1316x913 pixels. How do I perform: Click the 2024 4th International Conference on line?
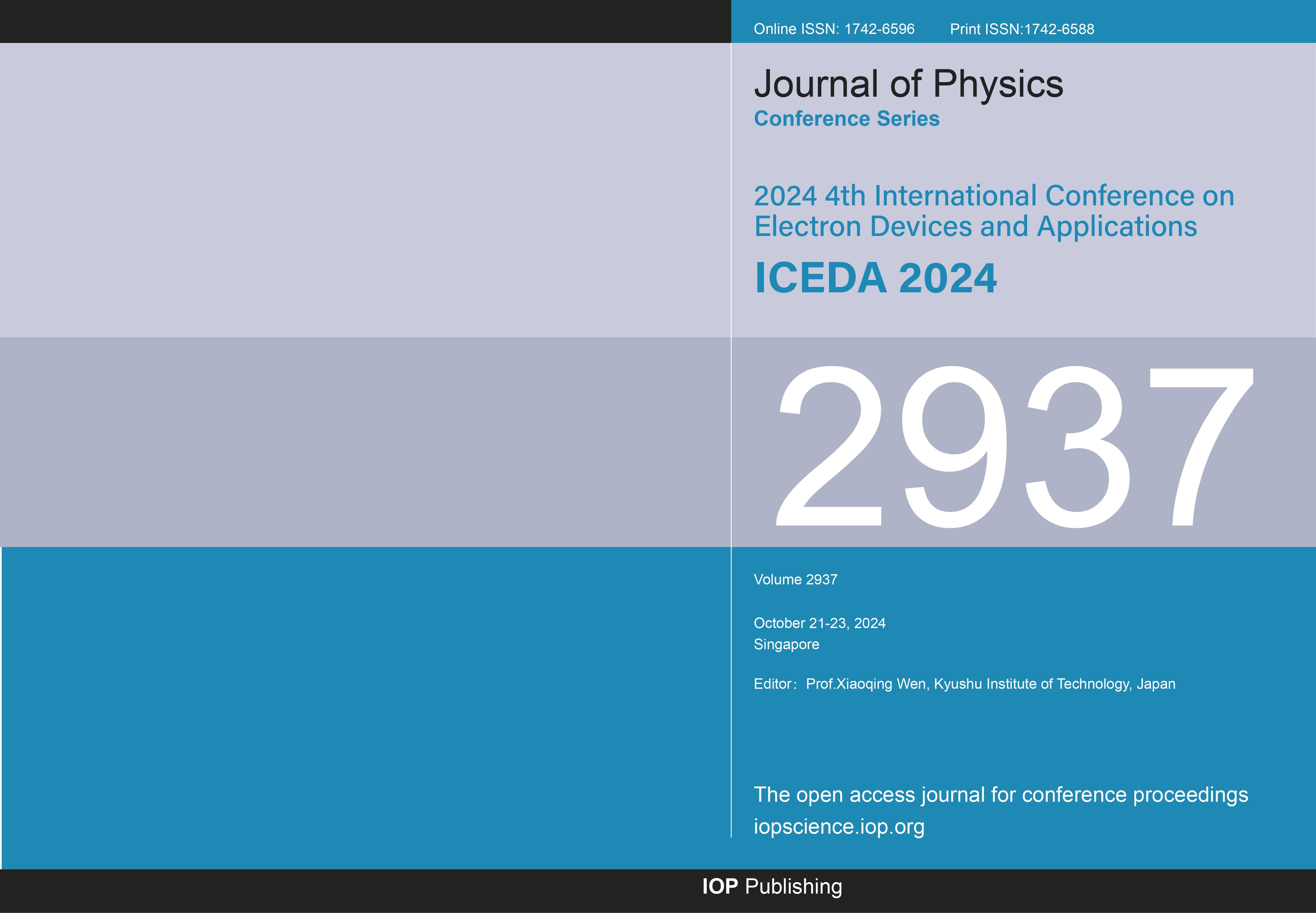click(x=994, y=196)
